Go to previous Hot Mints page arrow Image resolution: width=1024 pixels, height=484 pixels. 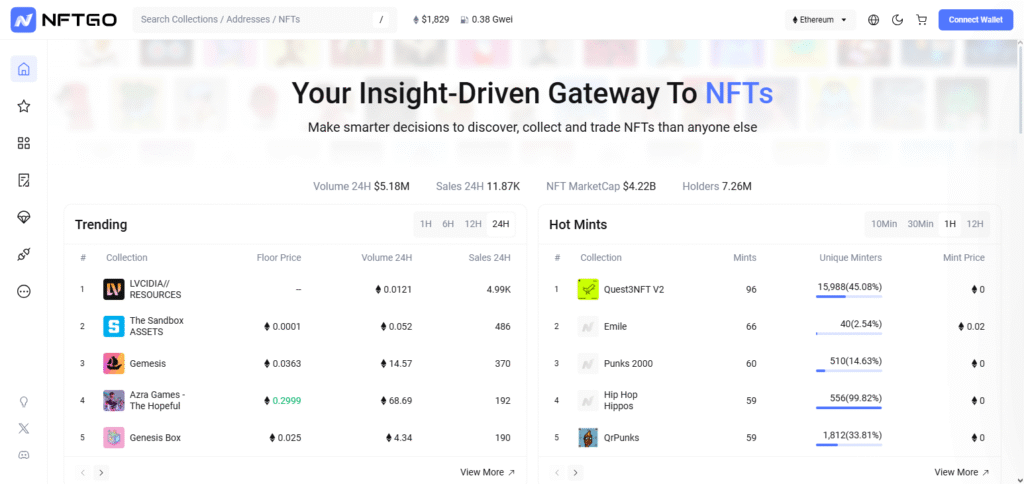[x=557, y=472]
